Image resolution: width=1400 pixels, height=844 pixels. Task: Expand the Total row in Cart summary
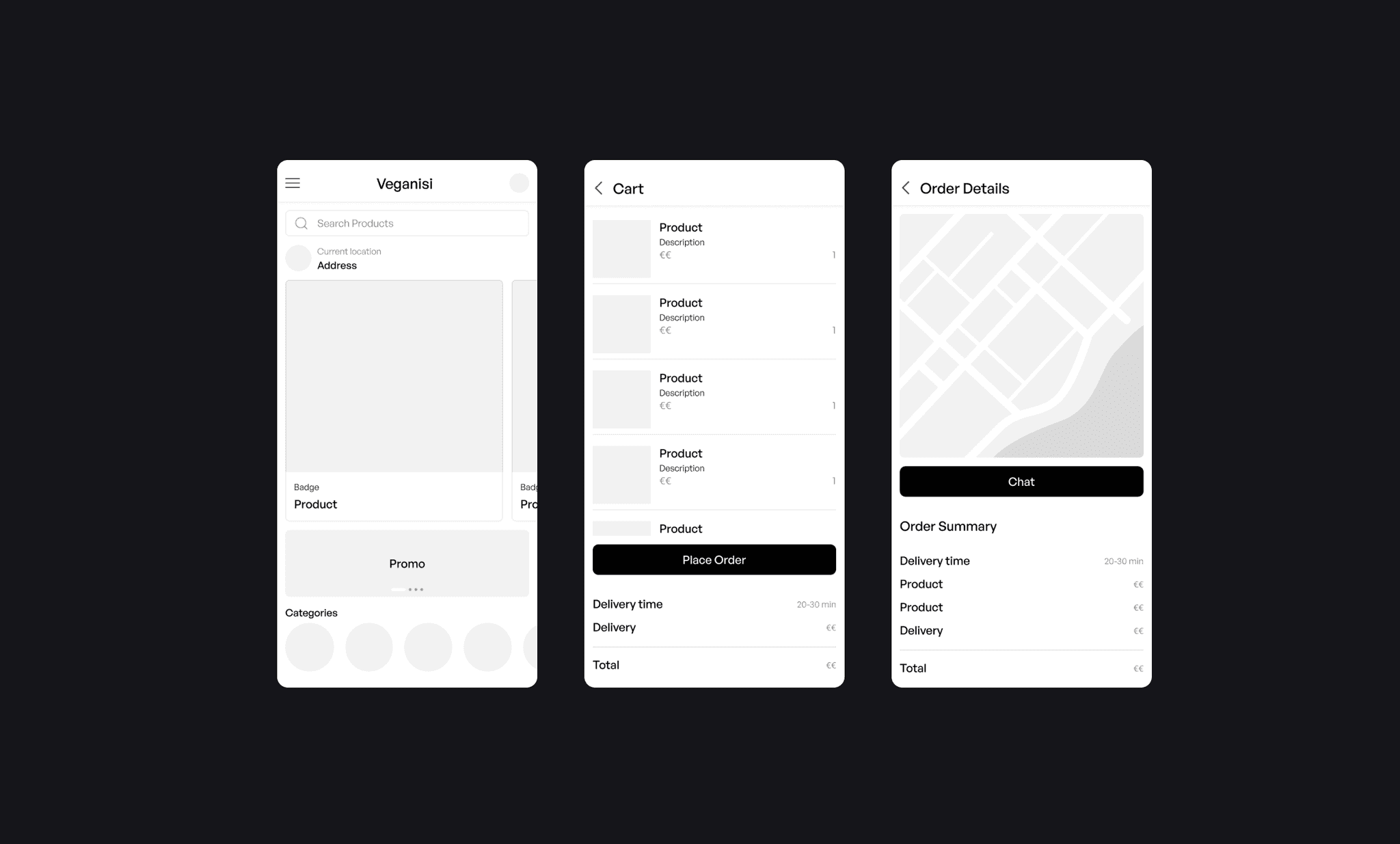[712, 664]
